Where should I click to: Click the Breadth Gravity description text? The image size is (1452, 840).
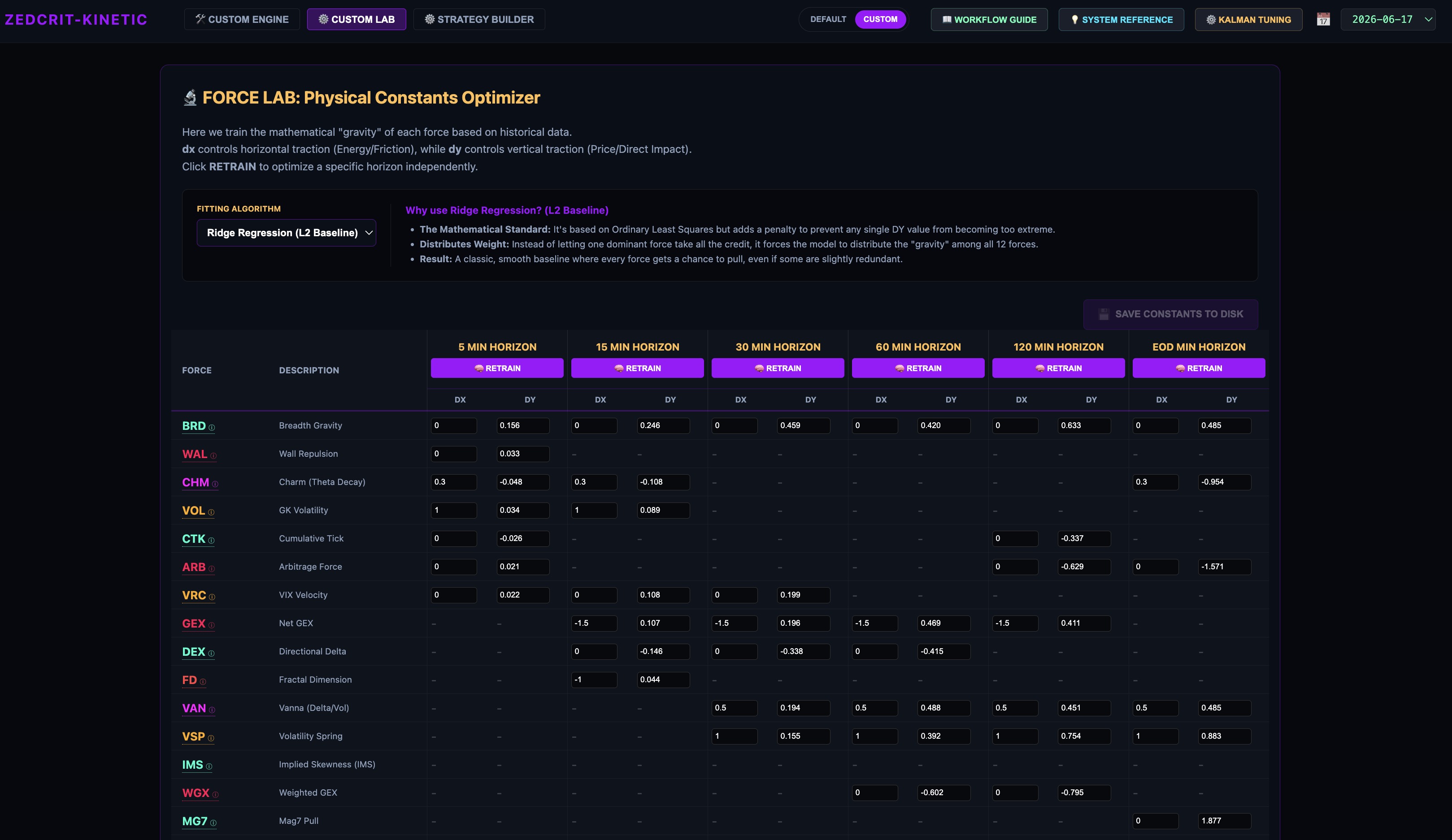(x=311, y=426)
